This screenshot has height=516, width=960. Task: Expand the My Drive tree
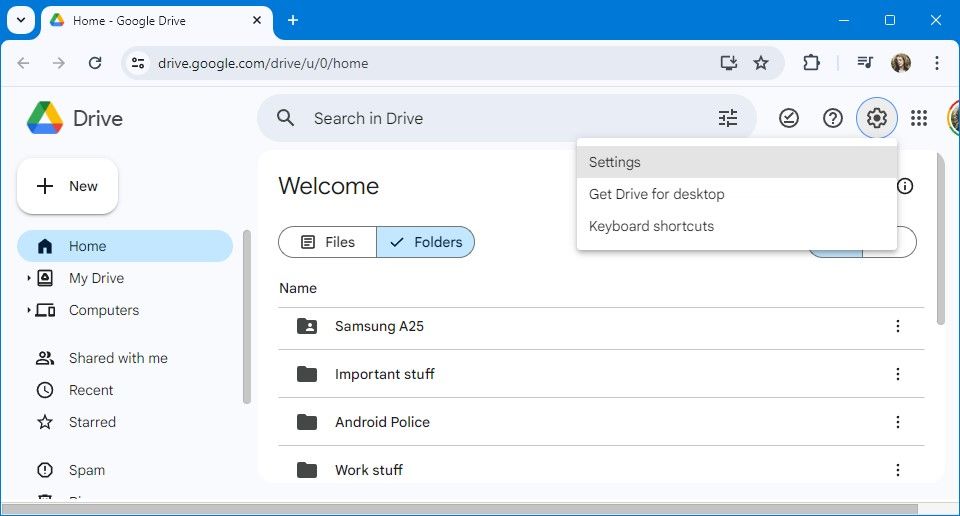[x=28, y=278]
